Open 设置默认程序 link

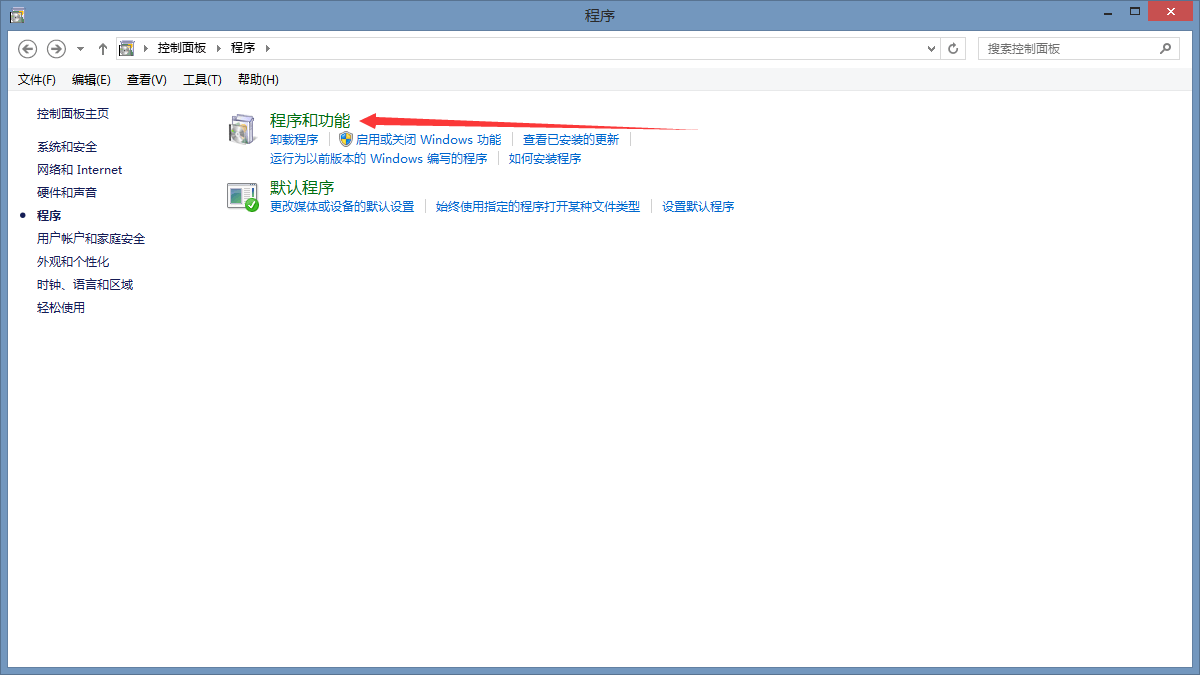[x=698, y=207]
